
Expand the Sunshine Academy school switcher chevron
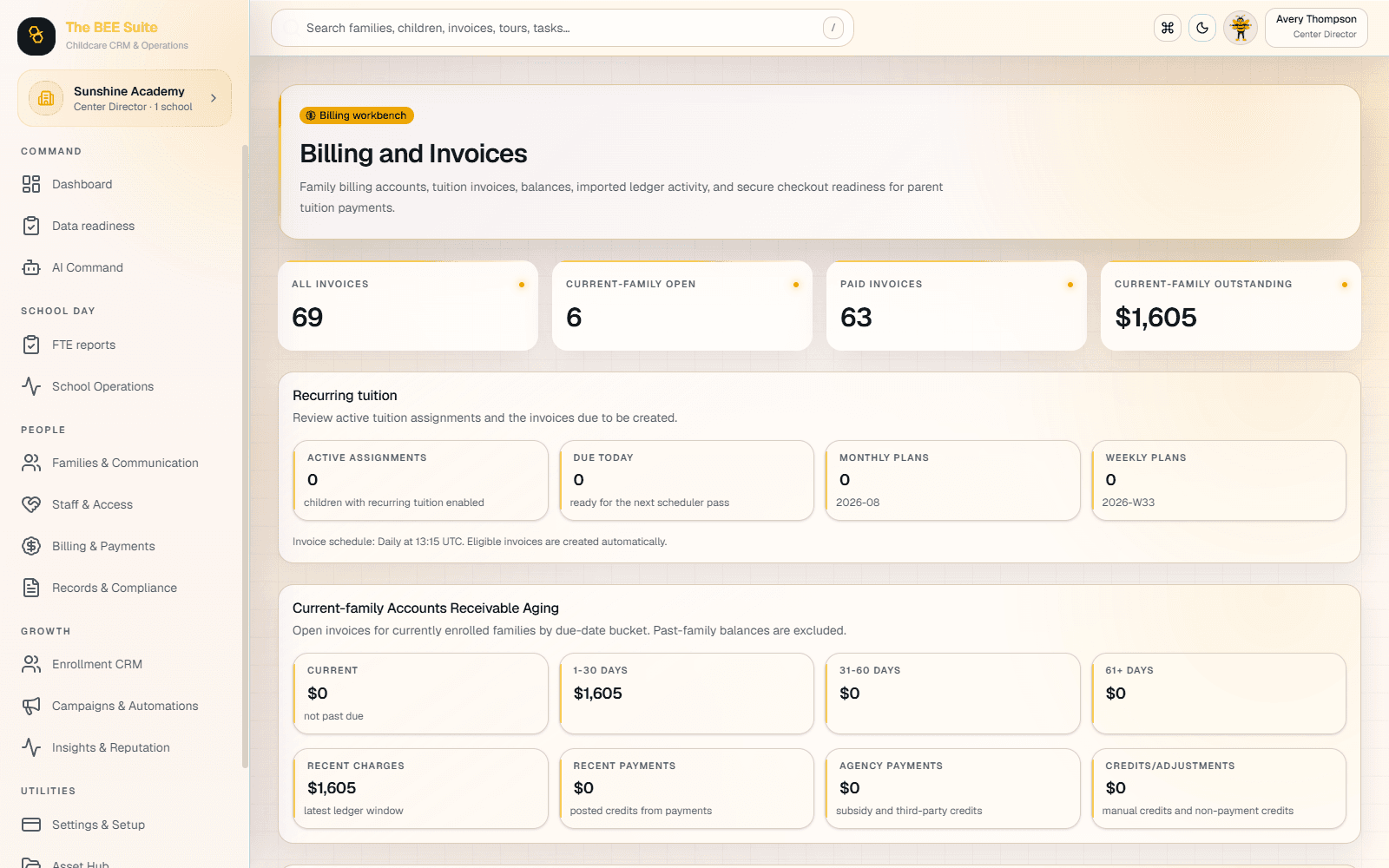214,98
